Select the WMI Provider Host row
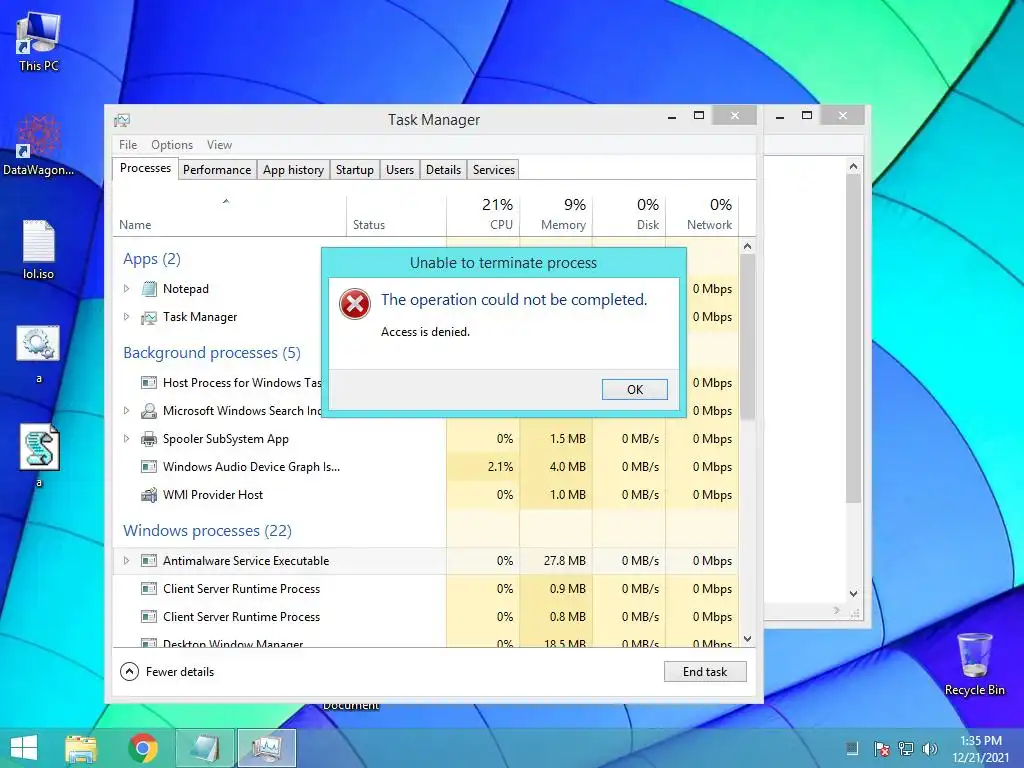 click(426, 495)
